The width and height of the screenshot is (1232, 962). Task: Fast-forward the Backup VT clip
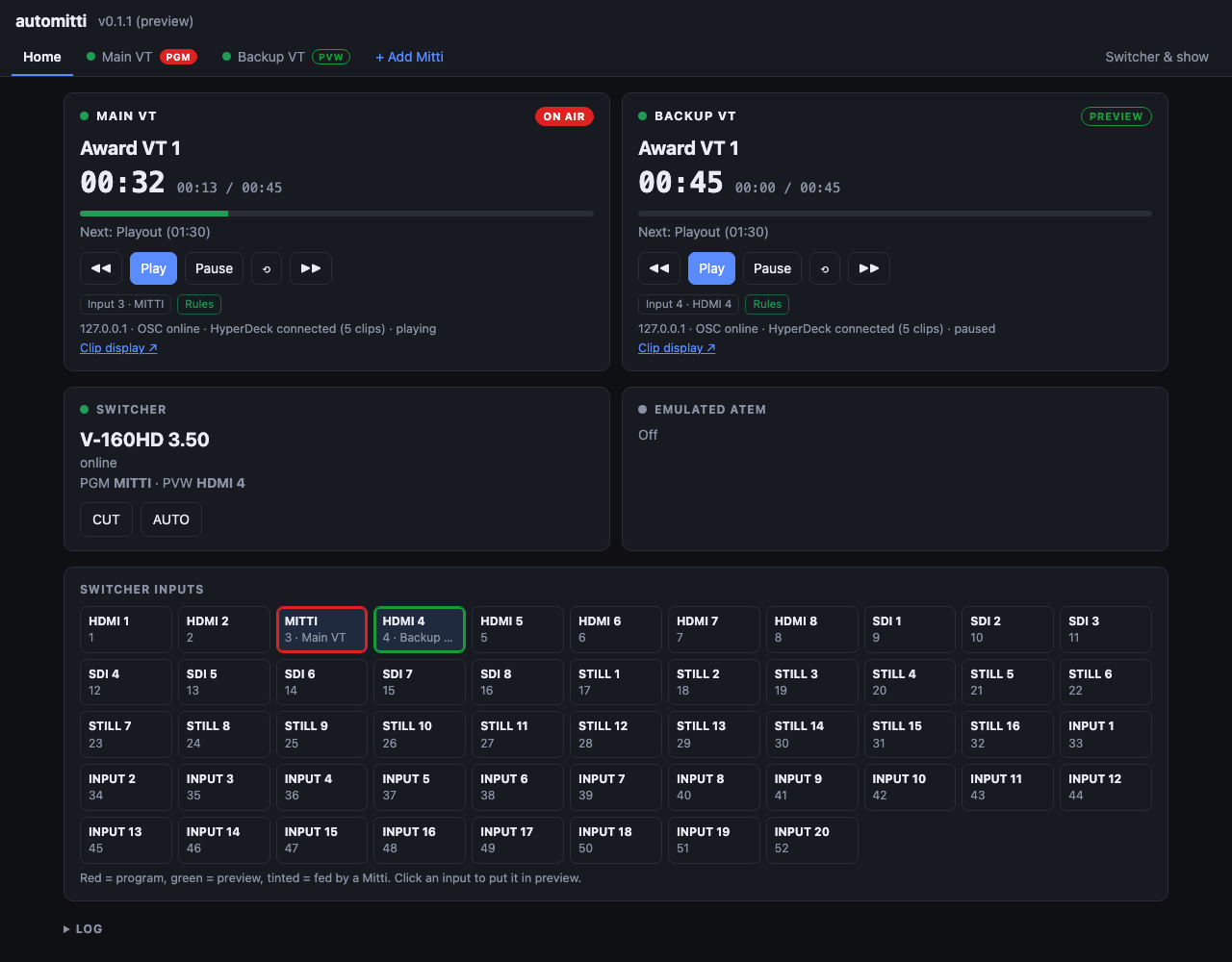(869, 268)
